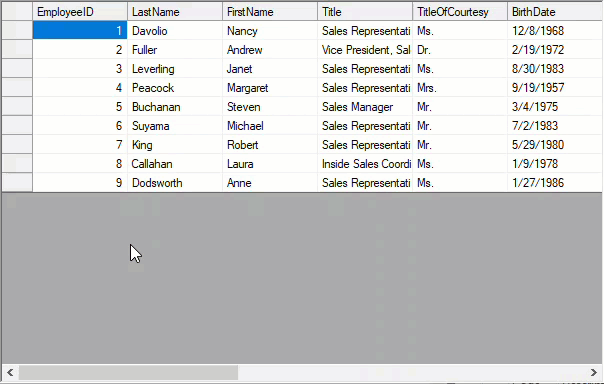Select the Sales Manager title cell
This screenshot has height=384, width=604.
pos(365,107)
